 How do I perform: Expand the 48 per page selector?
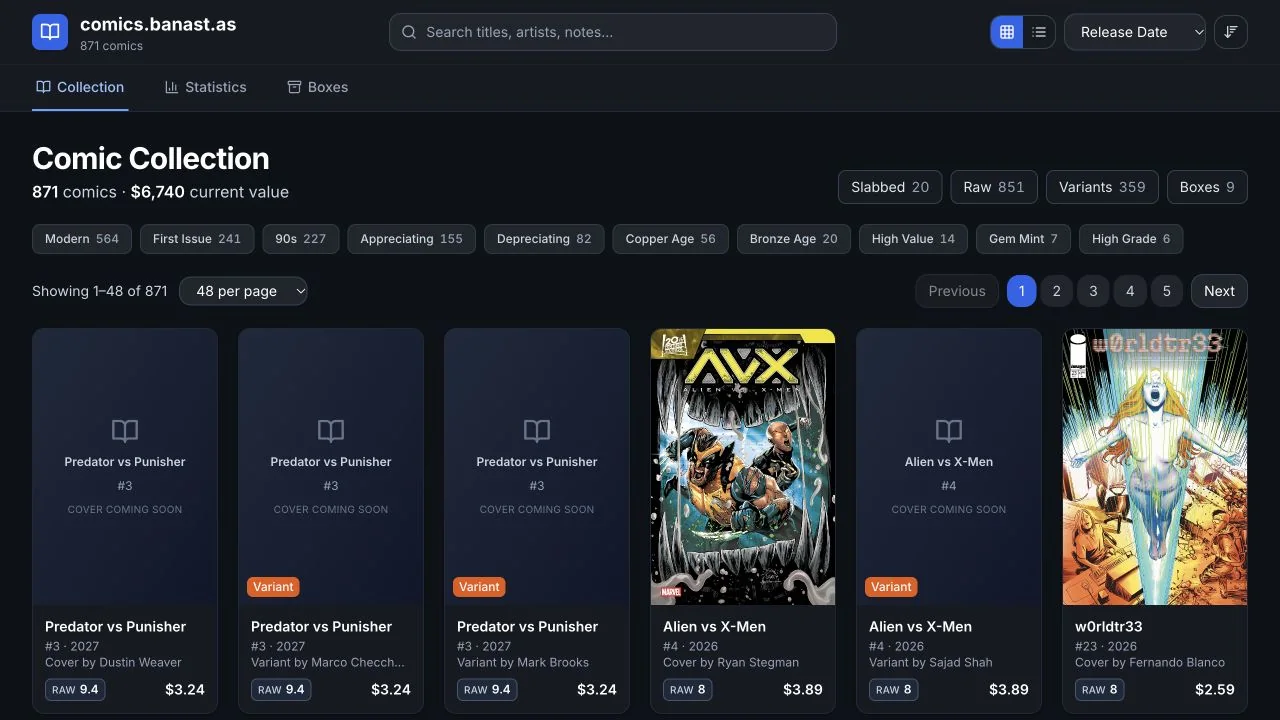[x=244, y=291]
